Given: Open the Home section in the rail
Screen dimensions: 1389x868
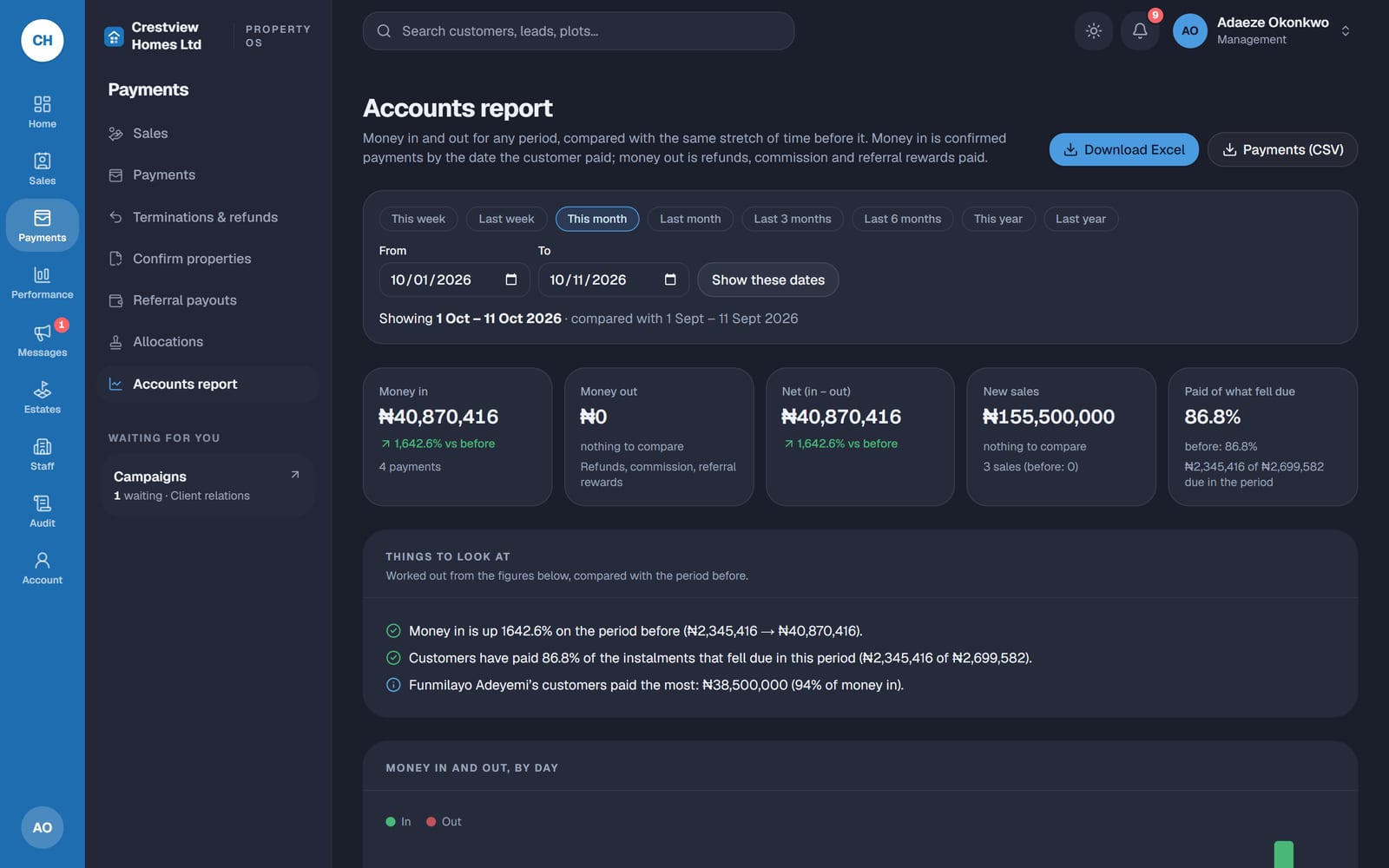Looking at the screenshot, I should pos(42,113).
